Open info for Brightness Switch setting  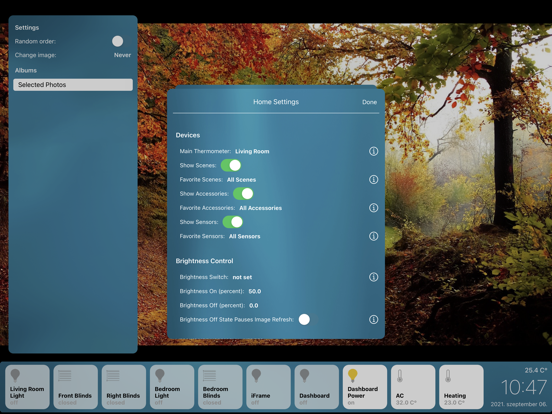point(374,277)
